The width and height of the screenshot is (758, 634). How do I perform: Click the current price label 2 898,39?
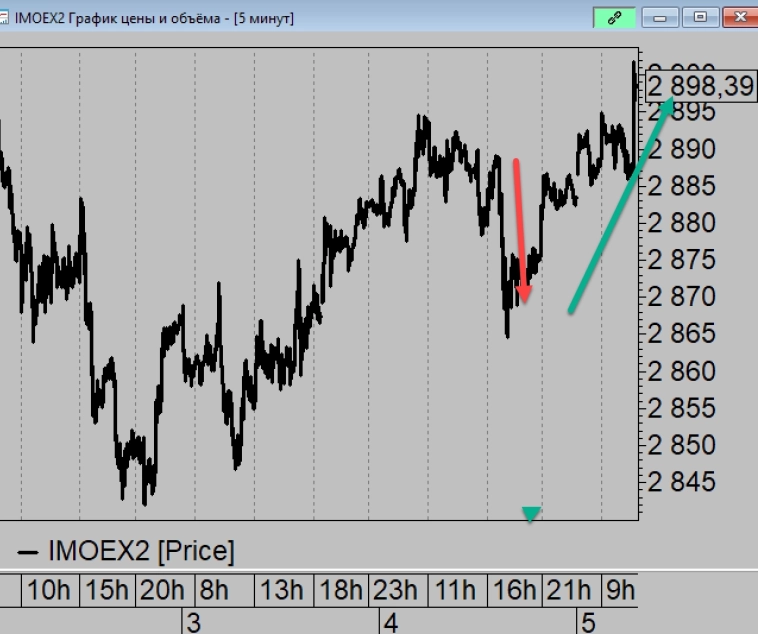[700, 87]
